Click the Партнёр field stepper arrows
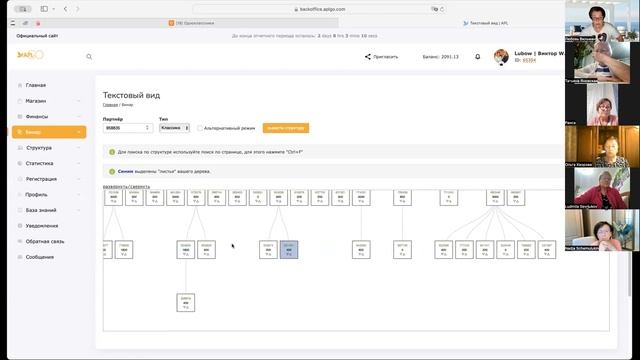The image size is (640, 360). [147, 128]
